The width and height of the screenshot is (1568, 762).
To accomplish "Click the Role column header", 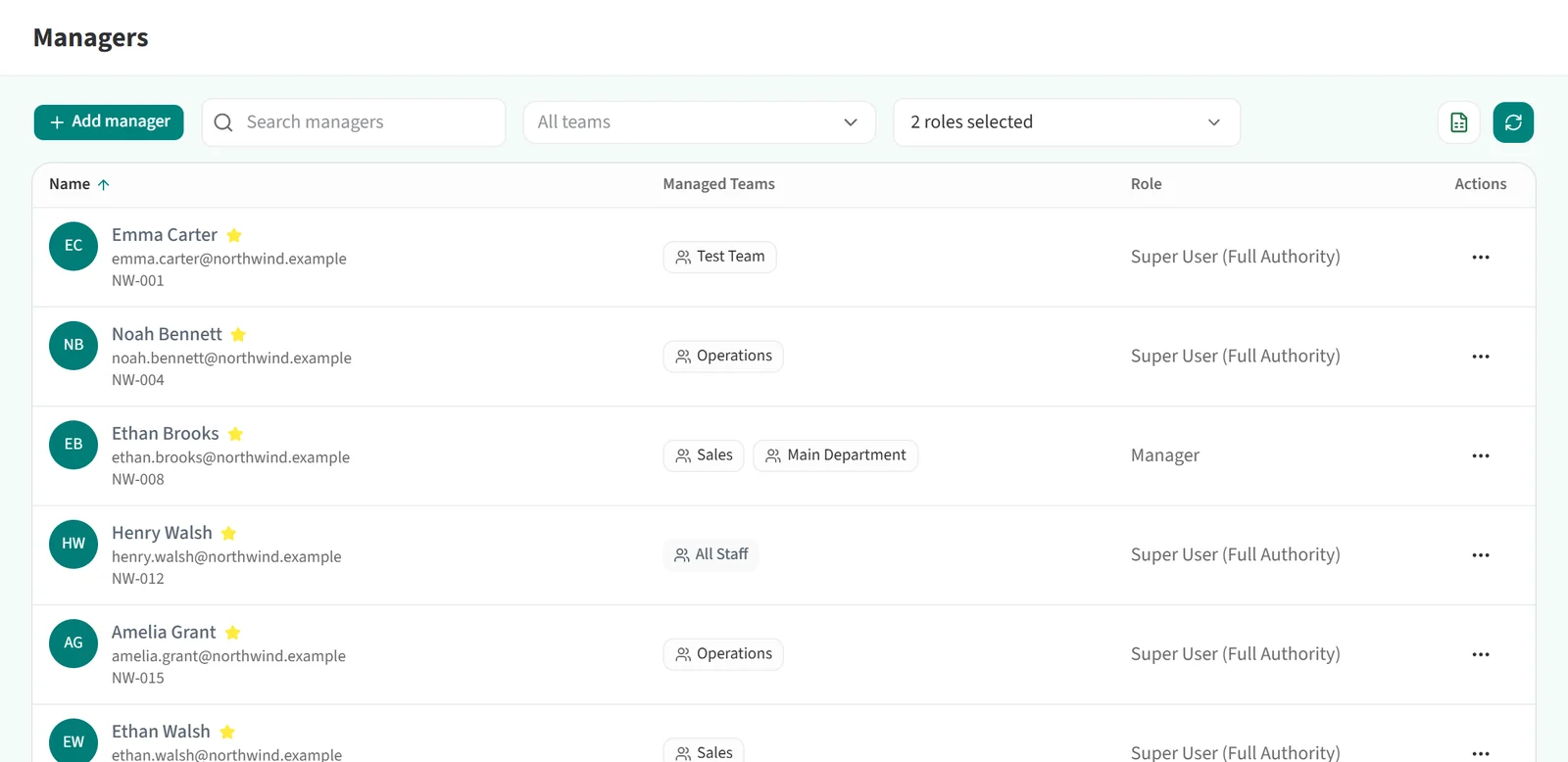I will [x=1146, y=184].
